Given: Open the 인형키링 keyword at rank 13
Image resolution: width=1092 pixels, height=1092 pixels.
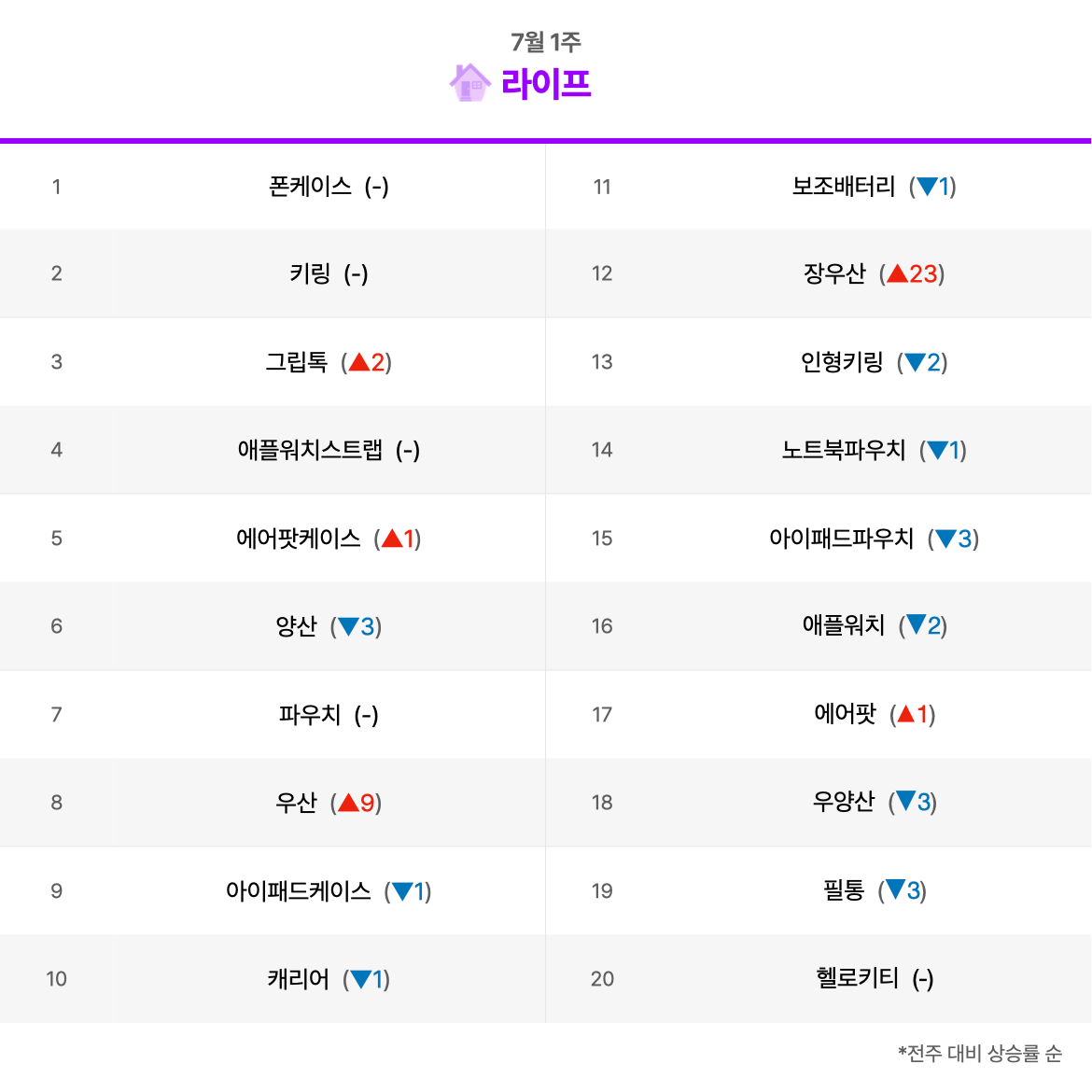Looking at the screenshot, I should 842,361.
